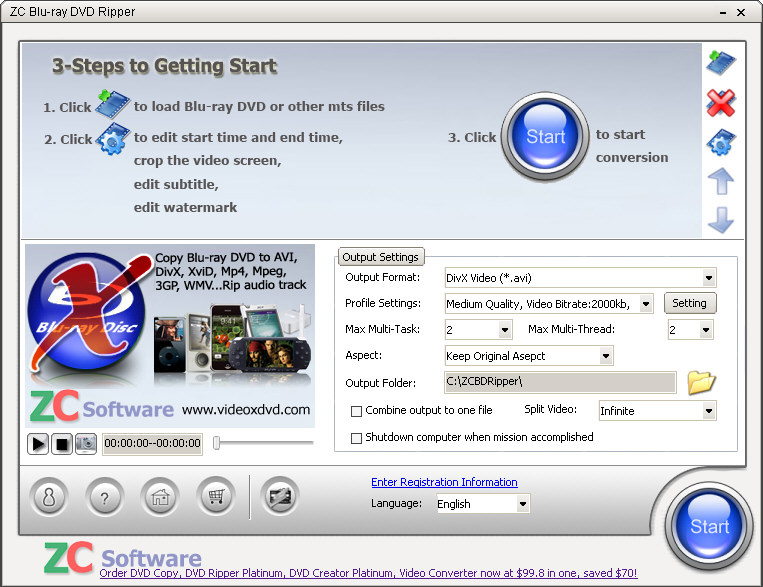
Task: Click the Output Settings tab label
Action: point(381,257)
